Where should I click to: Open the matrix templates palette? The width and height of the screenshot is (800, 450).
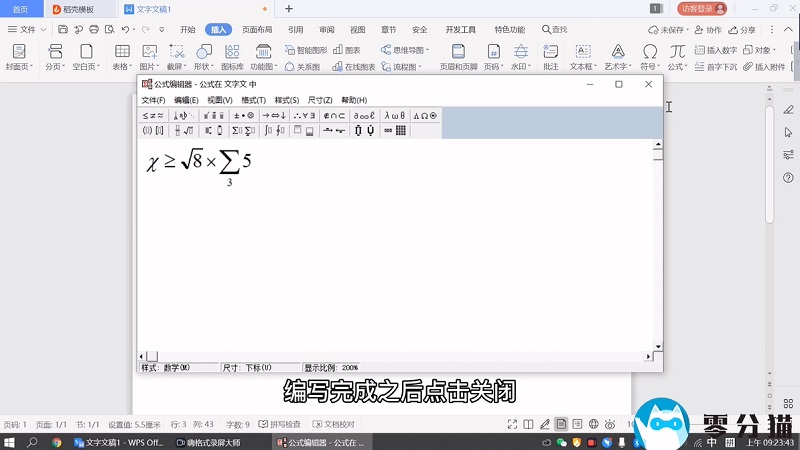click(394, 130)
